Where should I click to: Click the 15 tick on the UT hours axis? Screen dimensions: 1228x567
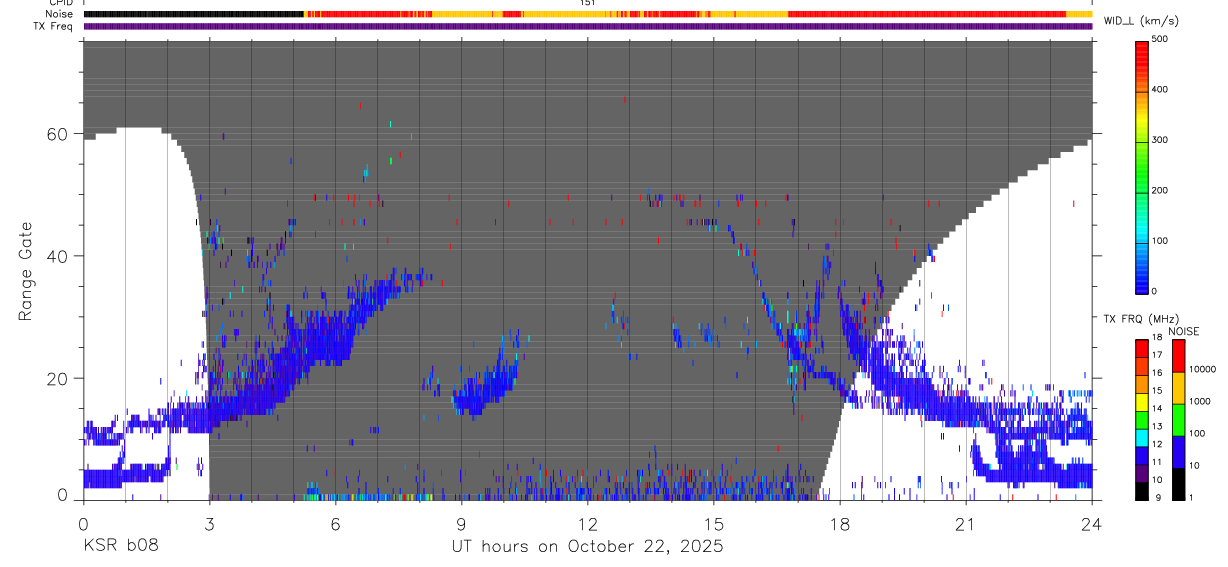[x=714, y=523]
